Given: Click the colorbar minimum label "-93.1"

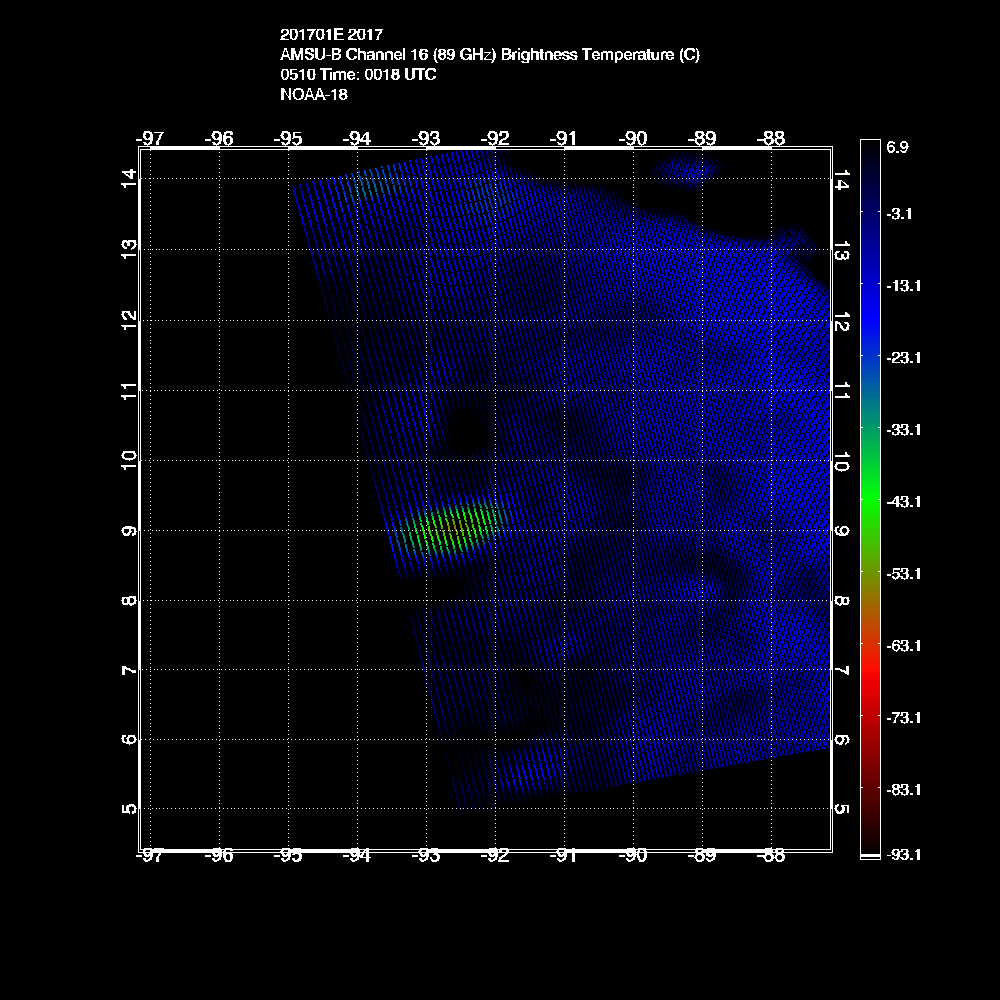Looking at the screenshot, I should tap(904, 855).
